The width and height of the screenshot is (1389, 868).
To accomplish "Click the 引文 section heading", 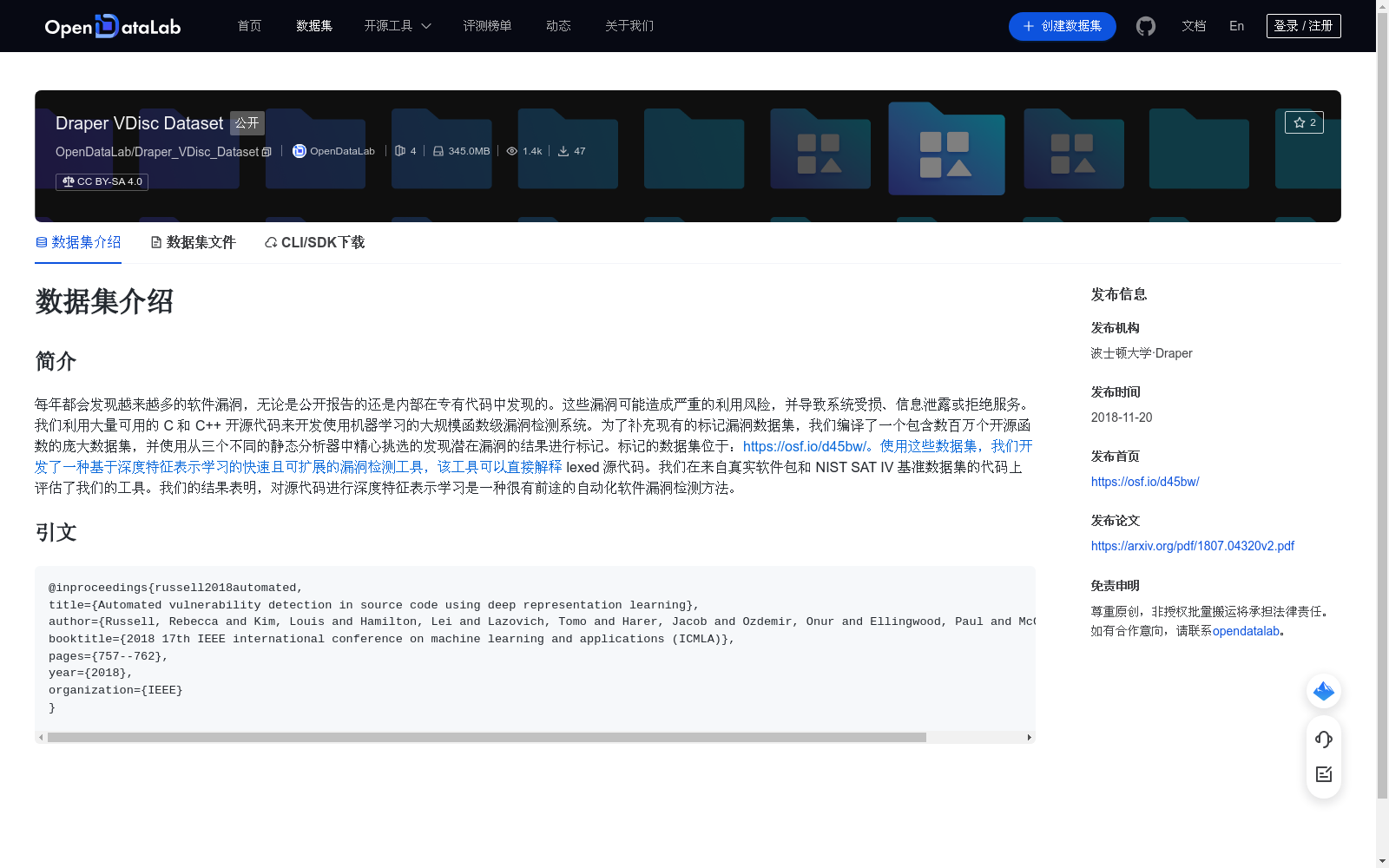I will pyautogui.click(x=56, y=532).
